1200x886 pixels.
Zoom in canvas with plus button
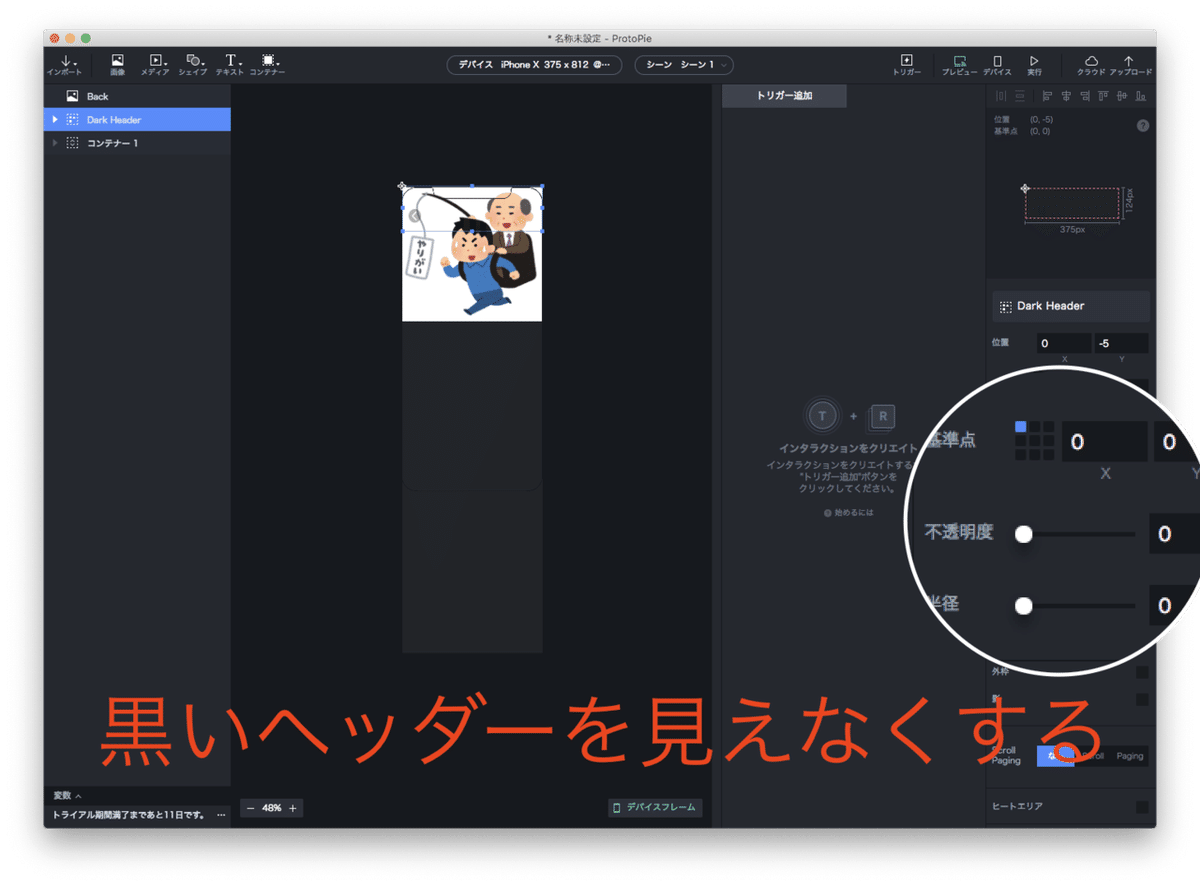tap(293, 808)
